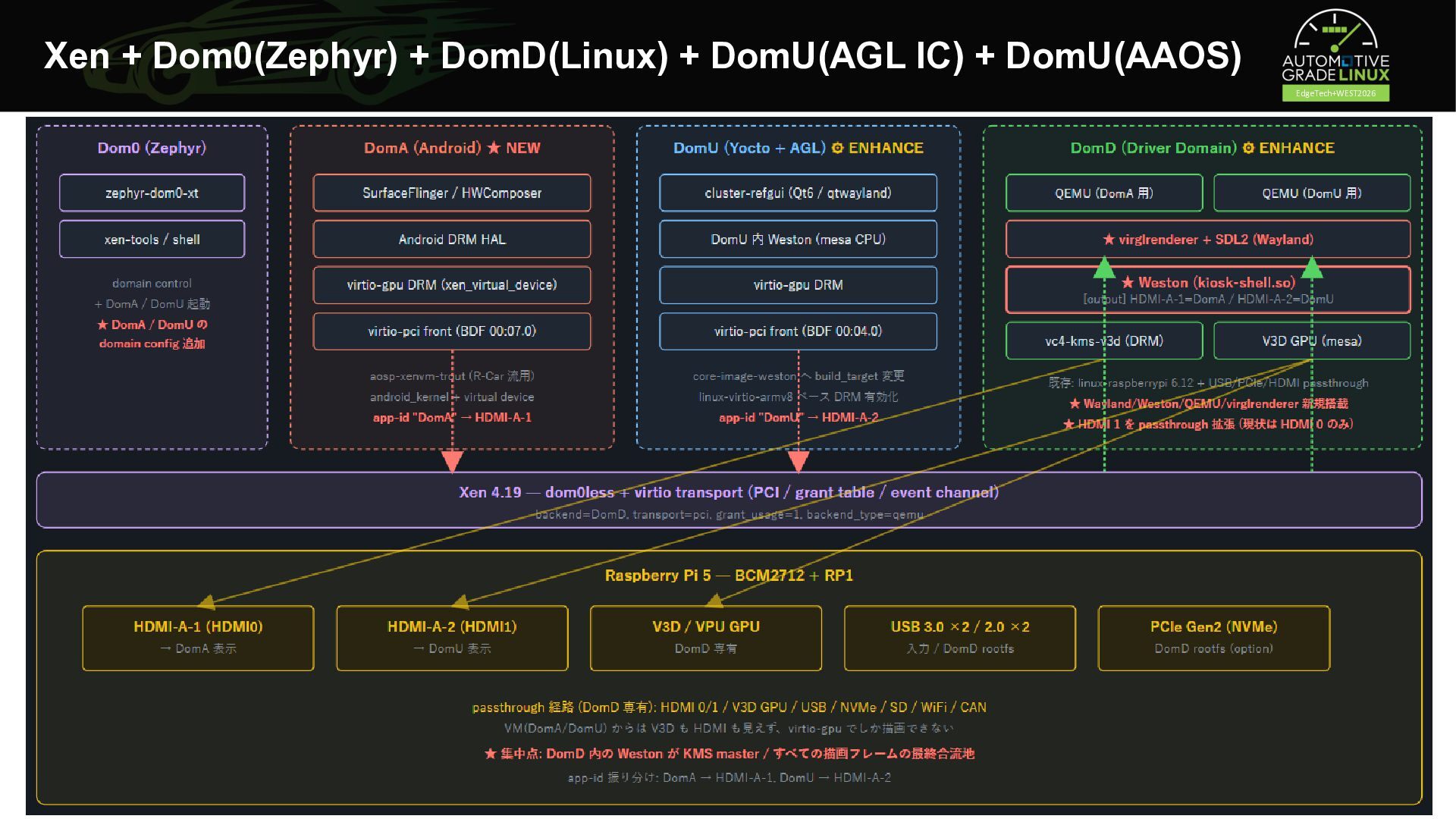This screenshot has height=819, width=1456.
Task: Click the linux-virtio-armv8 DRM note
Action: tap(798, 397)
